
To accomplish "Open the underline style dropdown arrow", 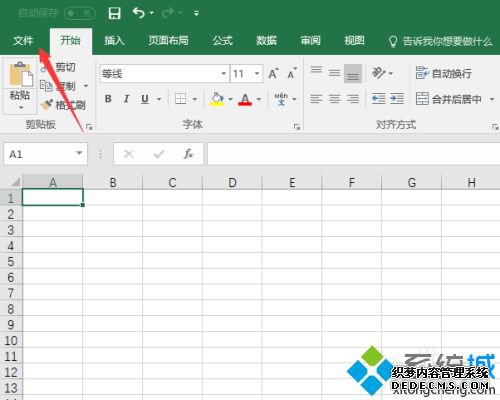I will [x=159, y=99].
